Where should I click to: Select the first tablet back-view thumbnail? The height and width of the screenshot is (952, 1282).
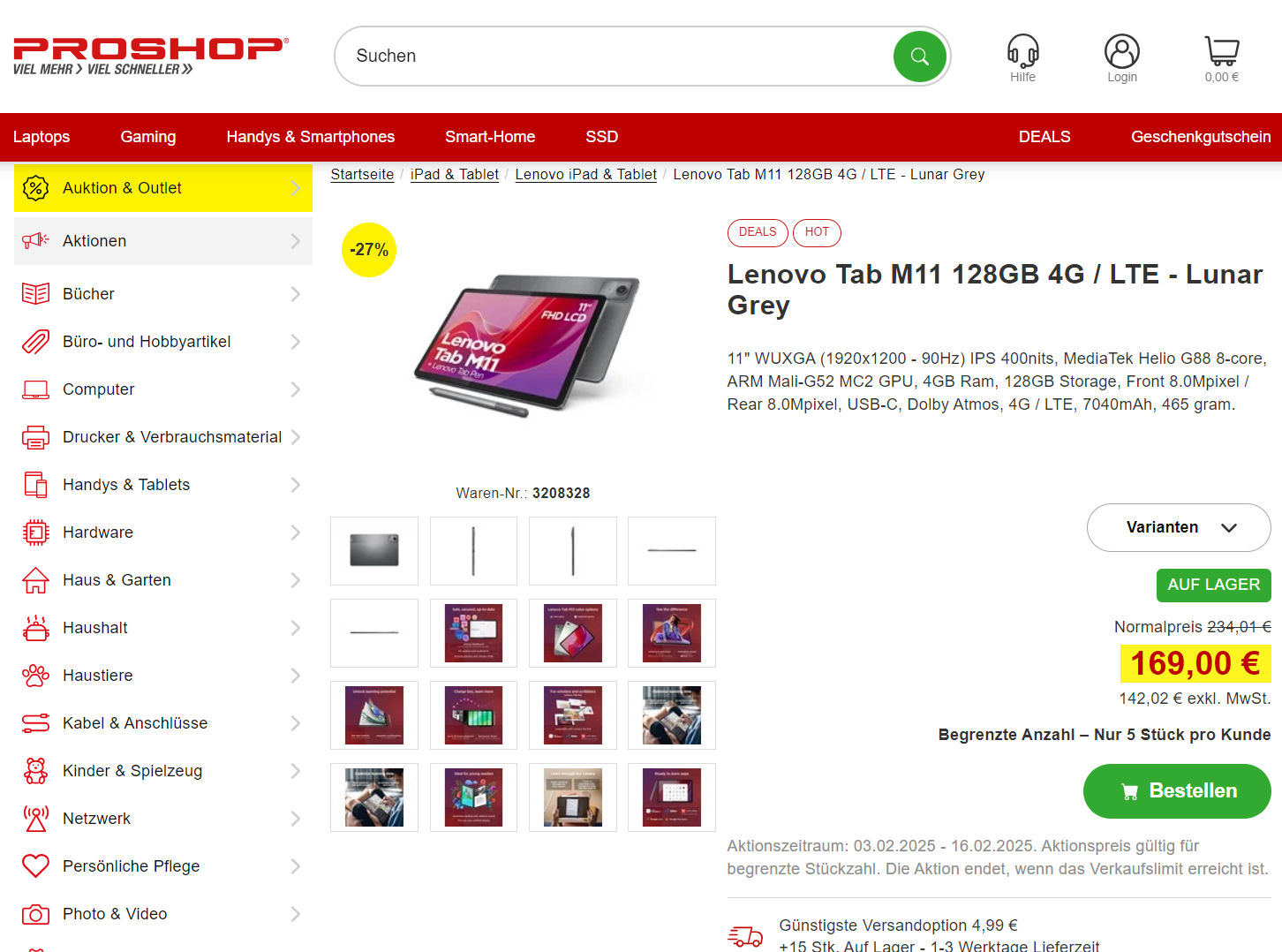[374, 551]
